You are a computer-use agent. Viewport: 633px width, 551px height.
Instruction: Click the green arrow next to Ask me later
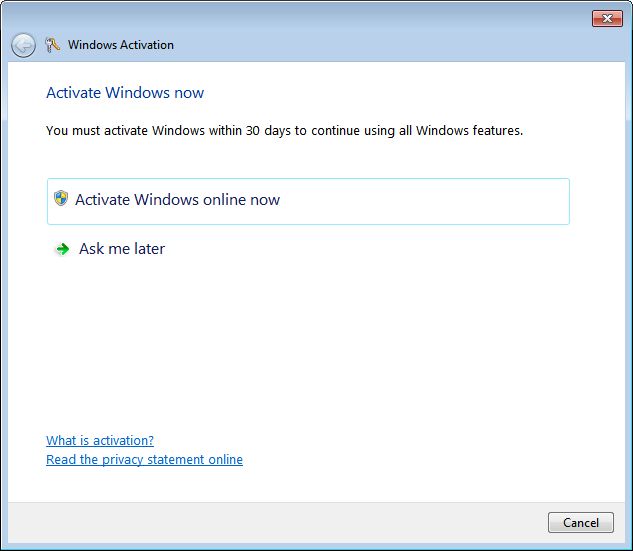tap(63, 249)
